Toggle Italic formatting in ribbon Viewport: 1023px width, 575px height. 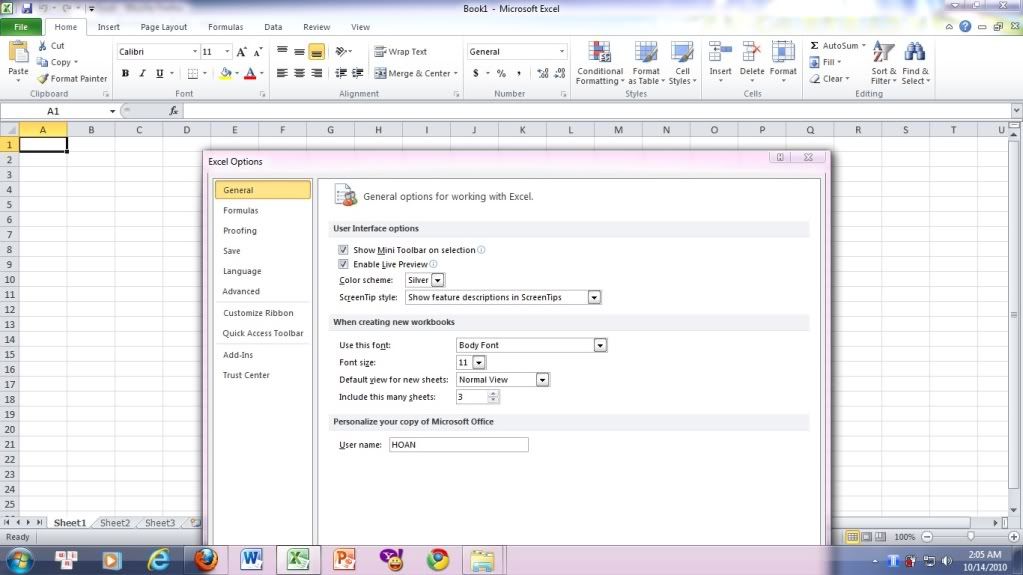(142, 74)
